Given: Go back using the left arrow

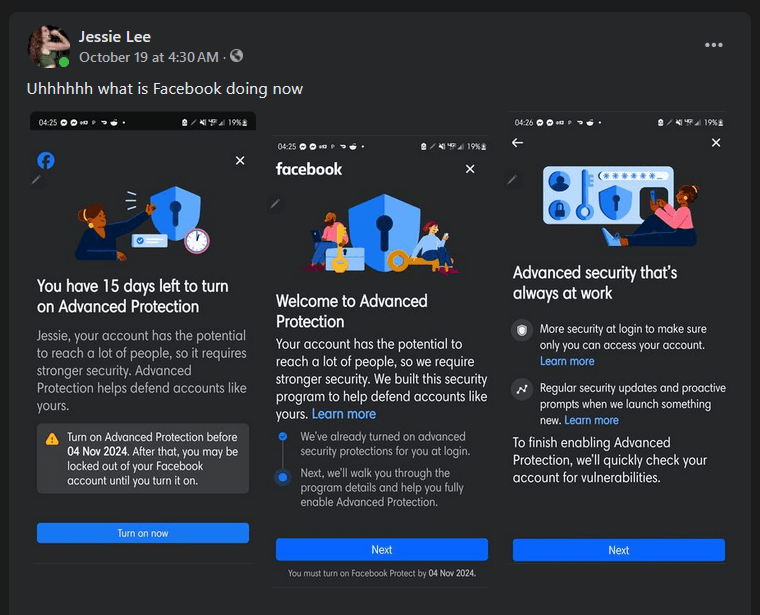Looking at the screenshot, I should 517,143.
